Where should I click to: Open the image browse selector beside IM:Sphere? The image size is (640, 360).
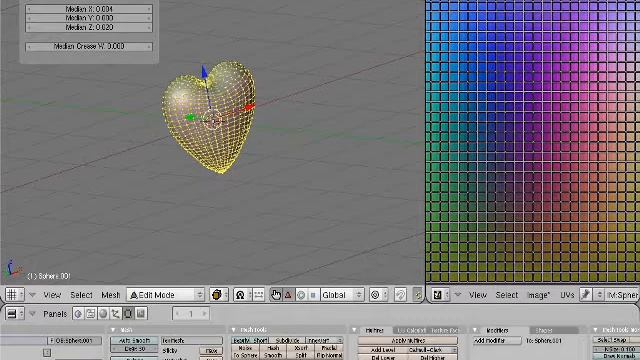[x=599, y=295]
